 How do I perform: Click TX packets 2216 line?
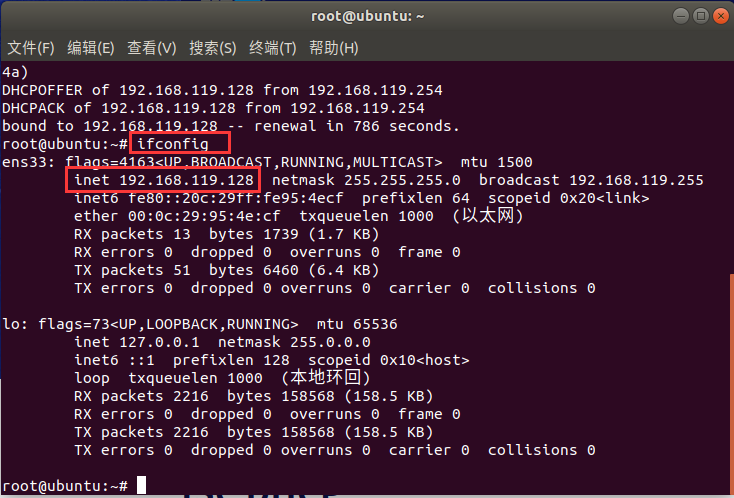[254, 432]
